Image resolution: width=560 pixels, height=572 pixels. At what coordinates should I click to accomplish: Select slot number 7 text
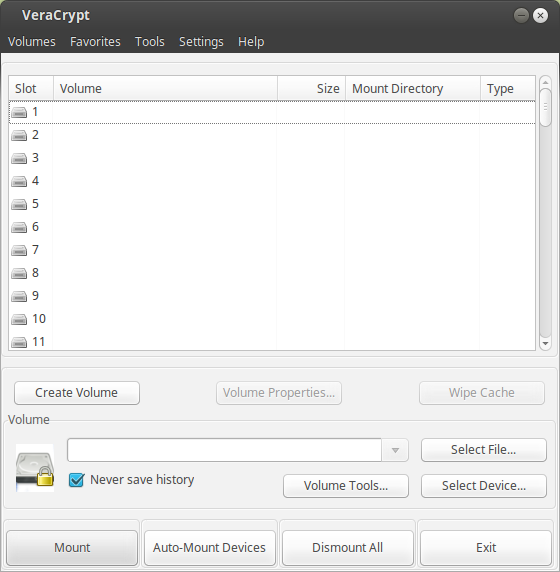point(35,250)
